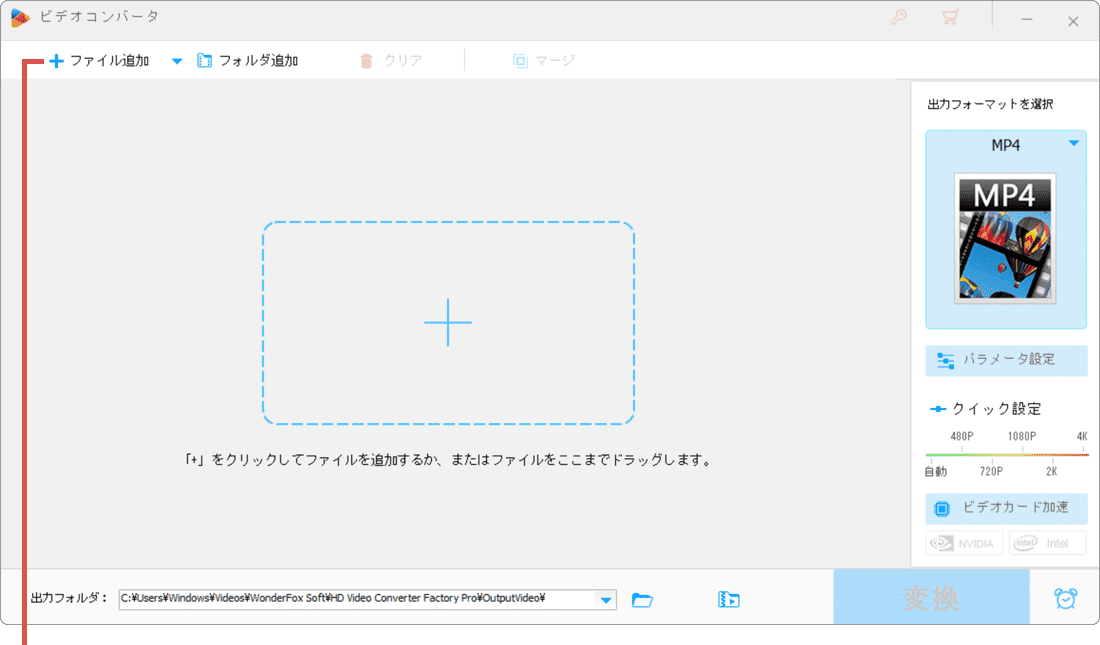Expand the ファイル追加 dropdown arrow
The image size is (1100, 645).
click(x=177, y=61)
